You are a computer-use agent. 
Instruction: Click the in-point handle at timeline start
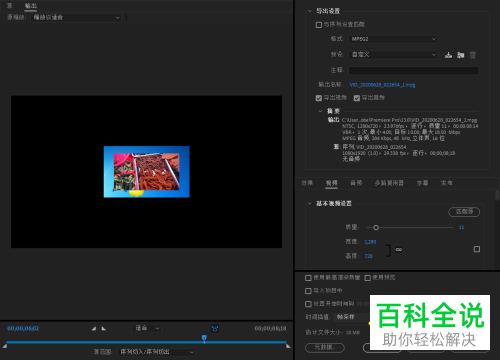pos(5,346)
